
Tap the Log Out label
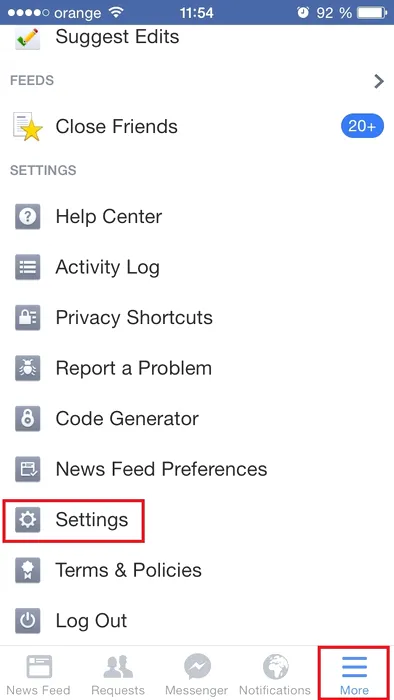coord(91,621)
